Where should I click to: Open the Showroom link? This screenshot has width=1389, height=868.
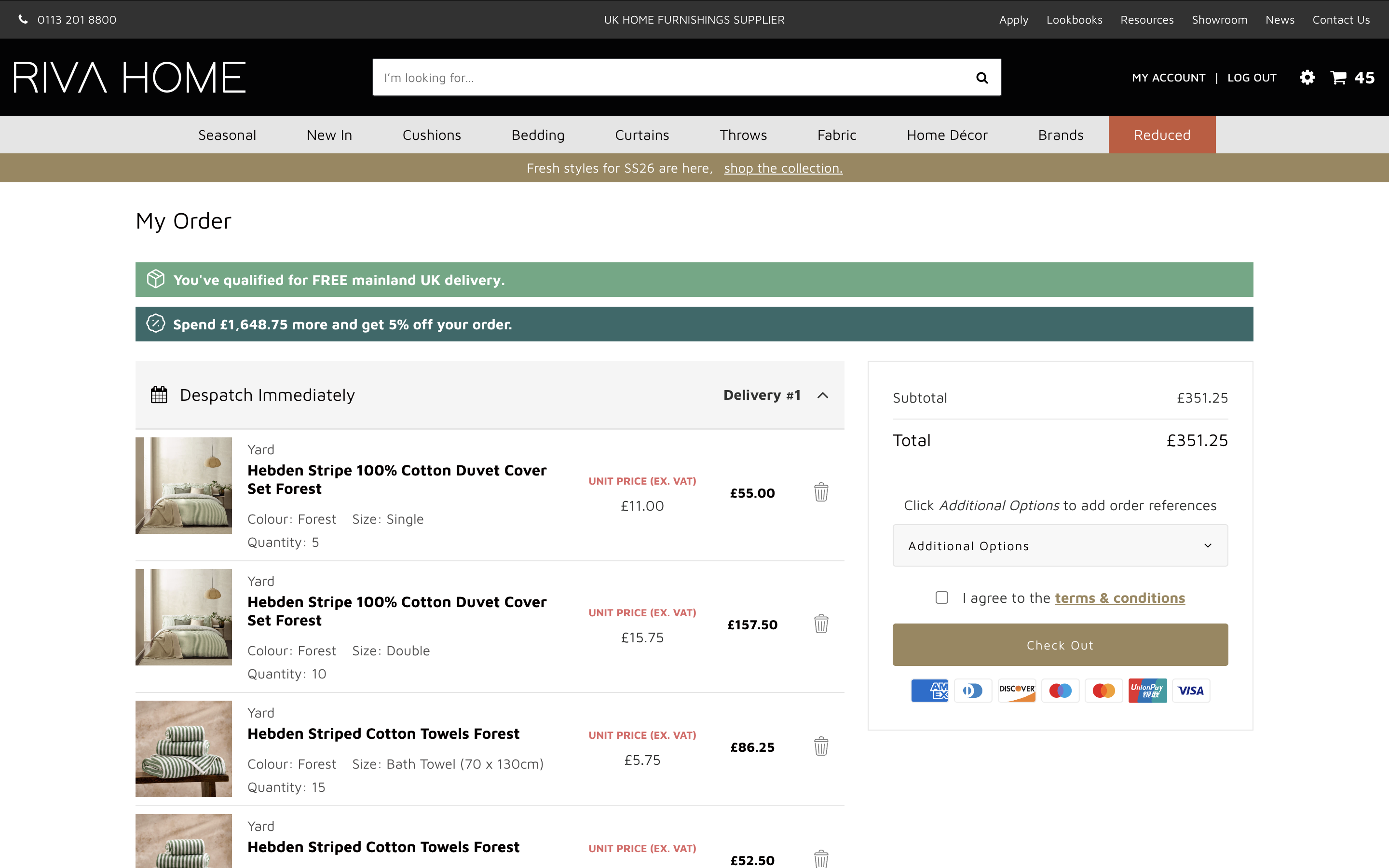point(1219,19)
